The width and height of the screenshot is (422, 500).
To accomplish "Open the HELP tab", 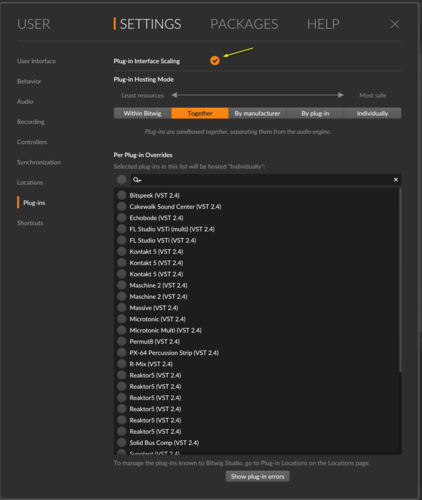I will pyautogui.click(x=323, y=24).
